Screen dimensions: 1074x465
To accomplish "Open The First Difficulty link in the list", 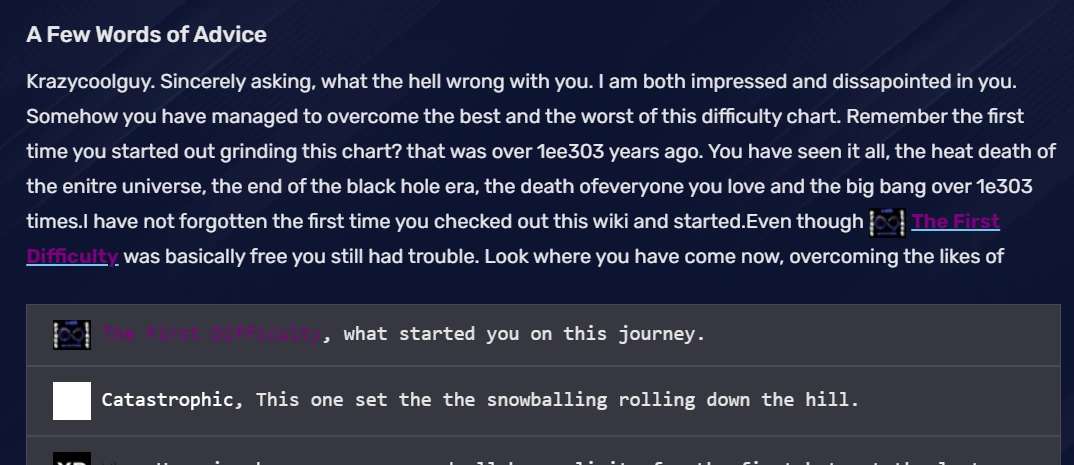I will point(211,334).
